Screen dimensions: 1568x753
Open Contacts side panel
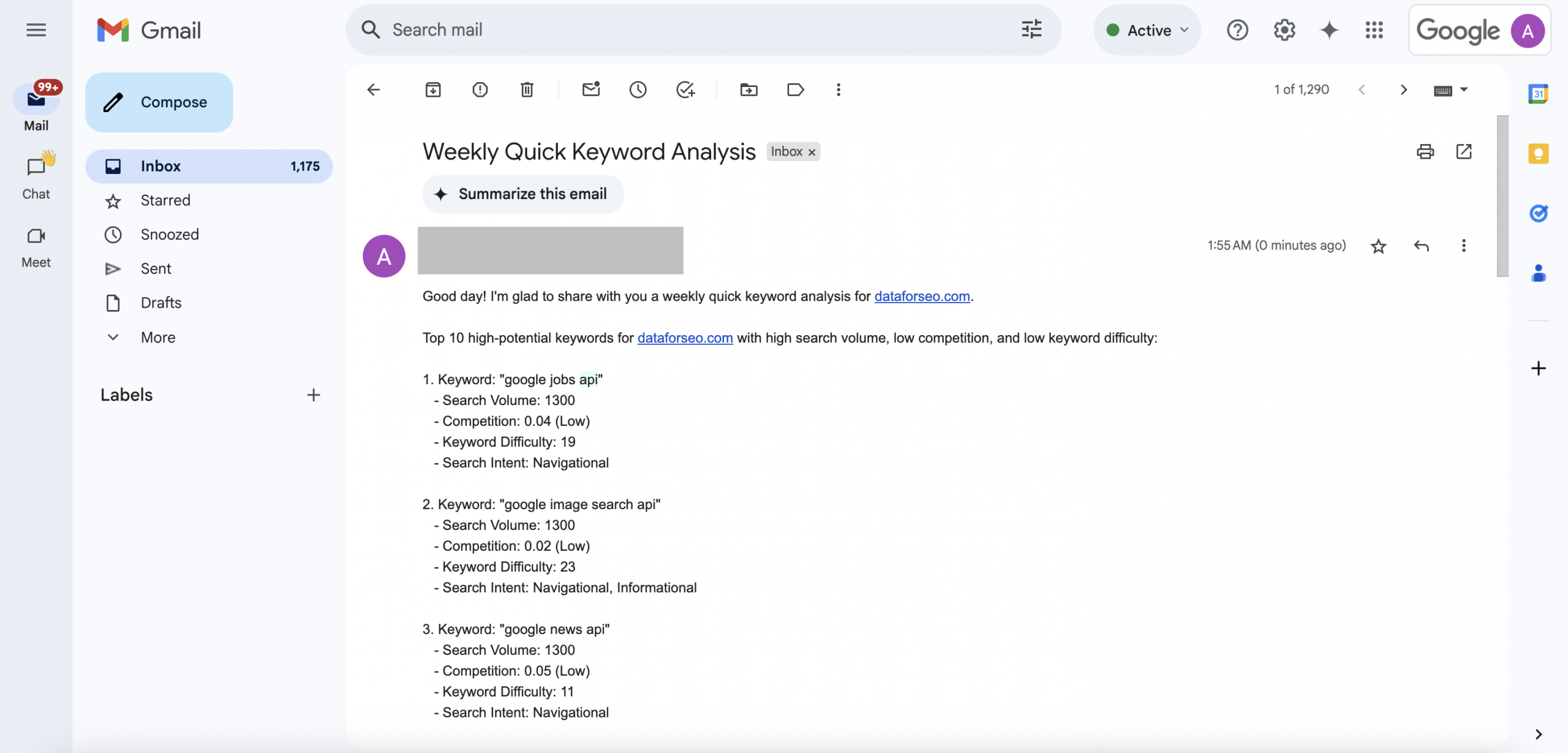[1538, 273]
